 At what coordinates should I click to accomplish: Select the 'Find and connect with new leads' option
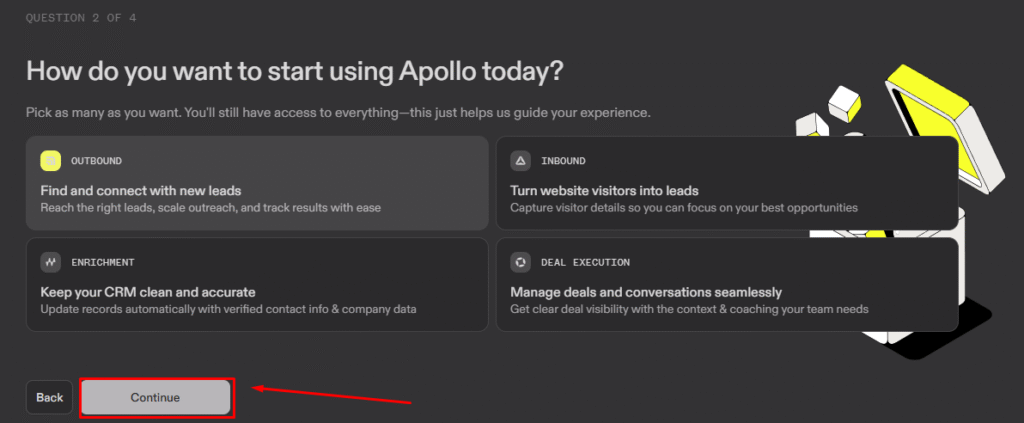point(141,190)
